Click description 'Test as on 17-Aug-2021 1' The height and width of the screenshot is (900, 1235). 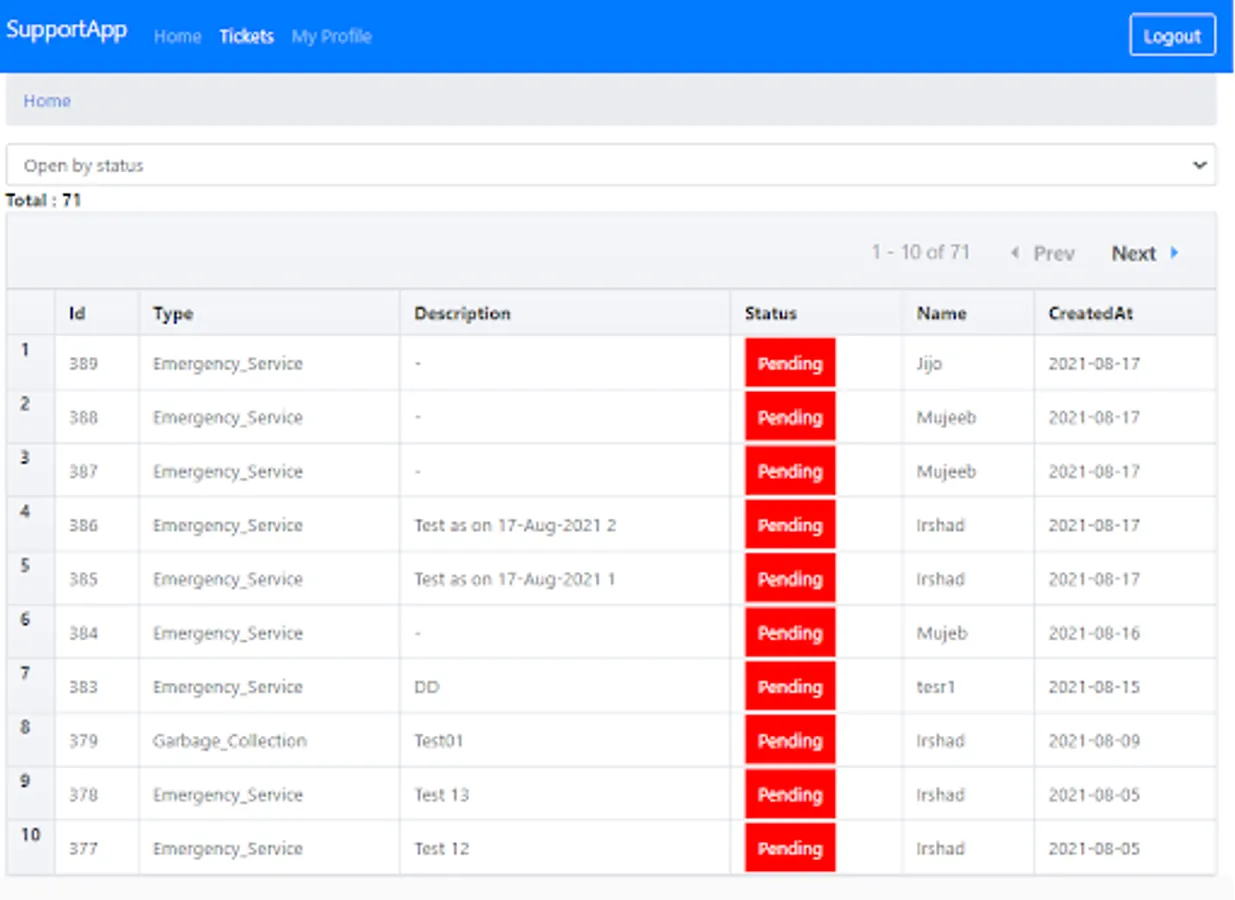tap(515, 580)
